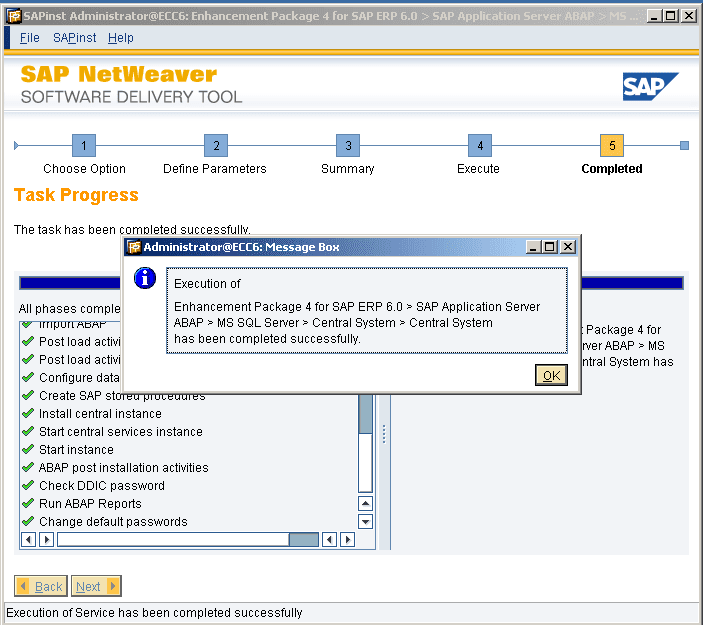Open the SAPinst menu
Image resolution: width=703 pixels, height=625 pixels.
74,38
